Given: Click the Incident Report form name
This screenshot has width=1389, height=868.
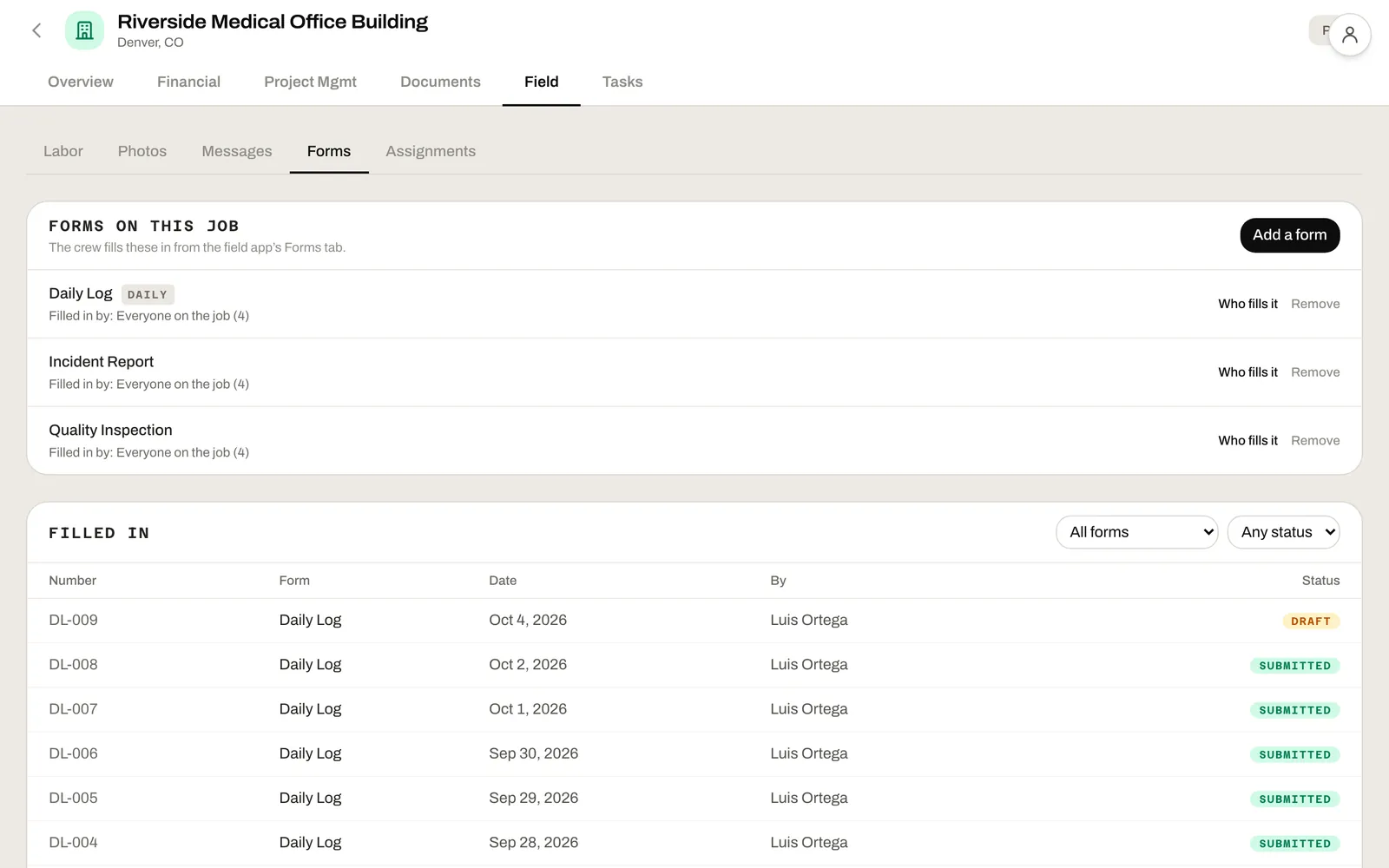Looking at the screenshot, I should point(101,362).
